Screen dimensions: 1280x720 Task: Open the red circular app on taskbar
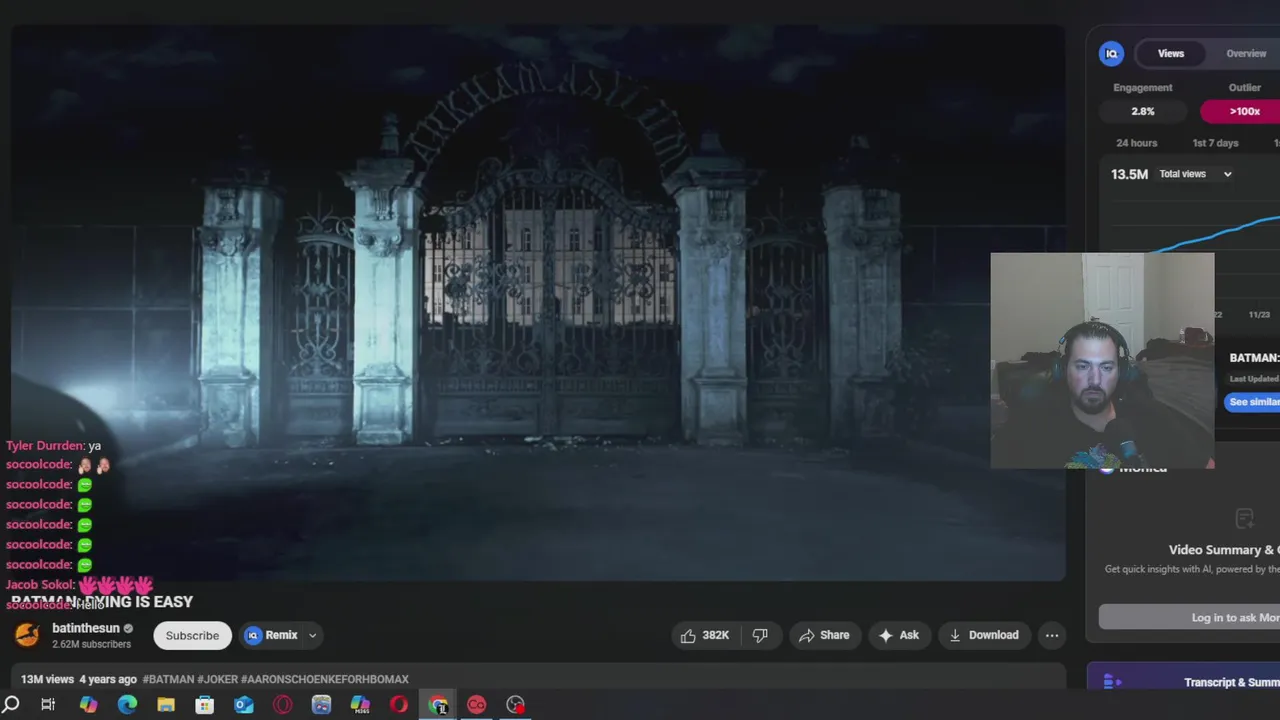tap(476, 705)
